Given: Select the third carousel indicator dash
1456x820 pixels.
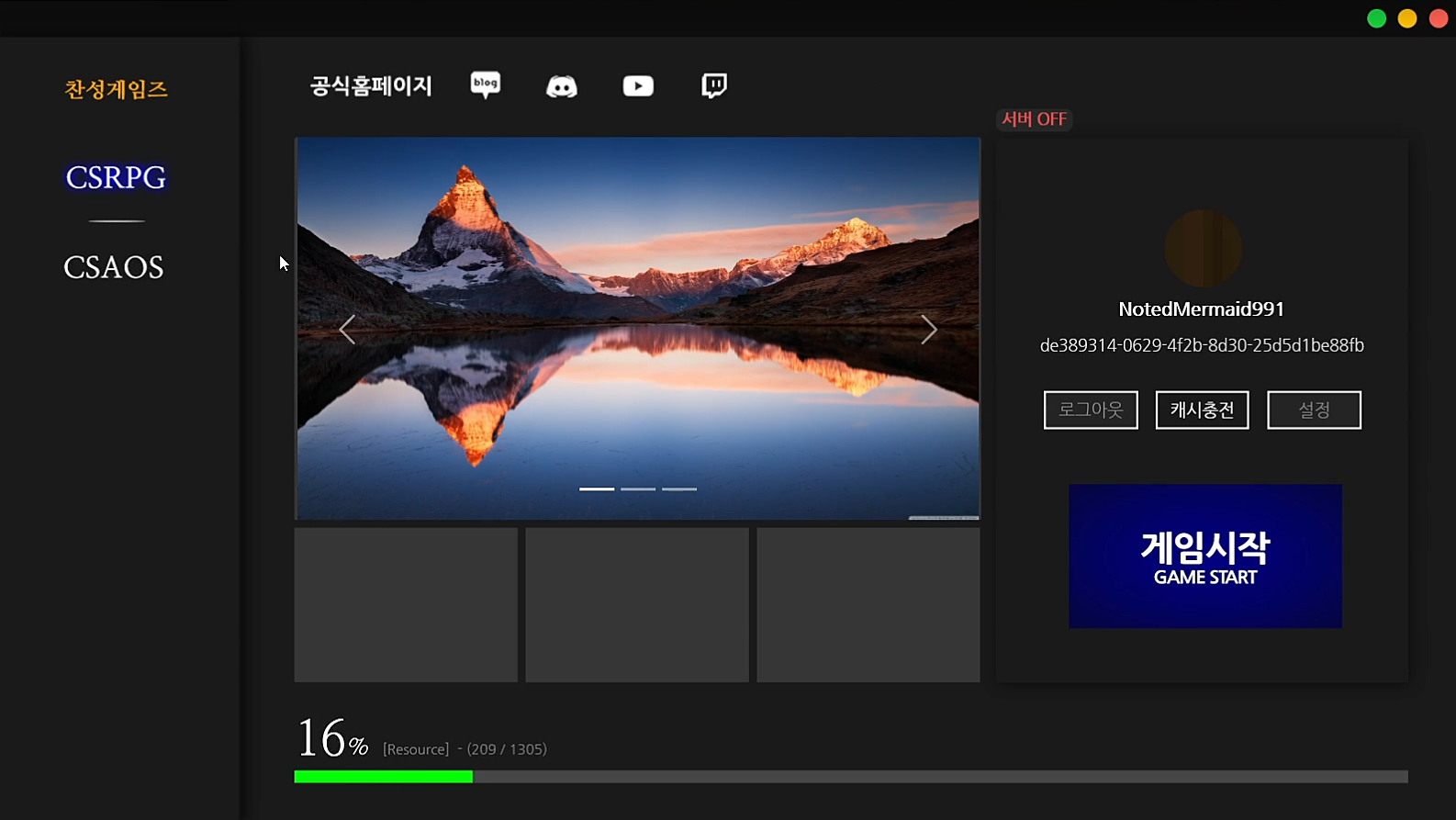Looking at the screenshot, I should (x=679, y=489).
